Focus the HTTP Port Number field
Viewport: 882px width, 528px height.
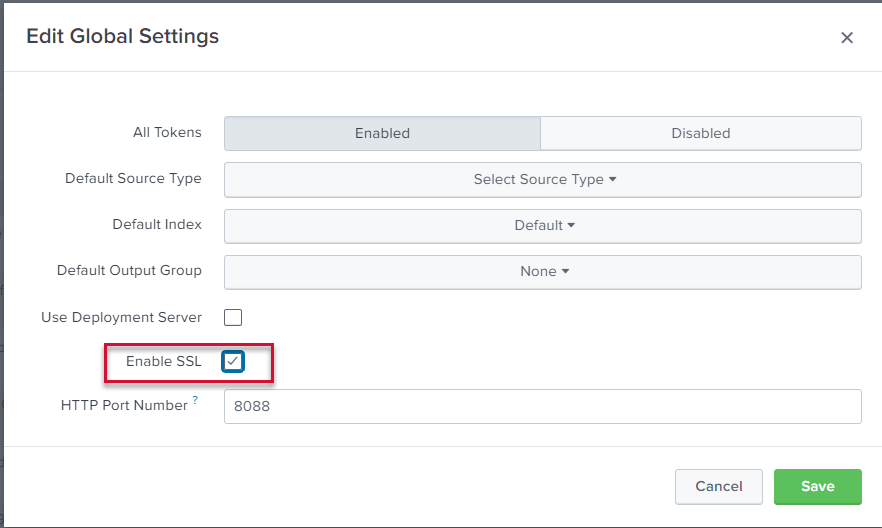(542, 407)
